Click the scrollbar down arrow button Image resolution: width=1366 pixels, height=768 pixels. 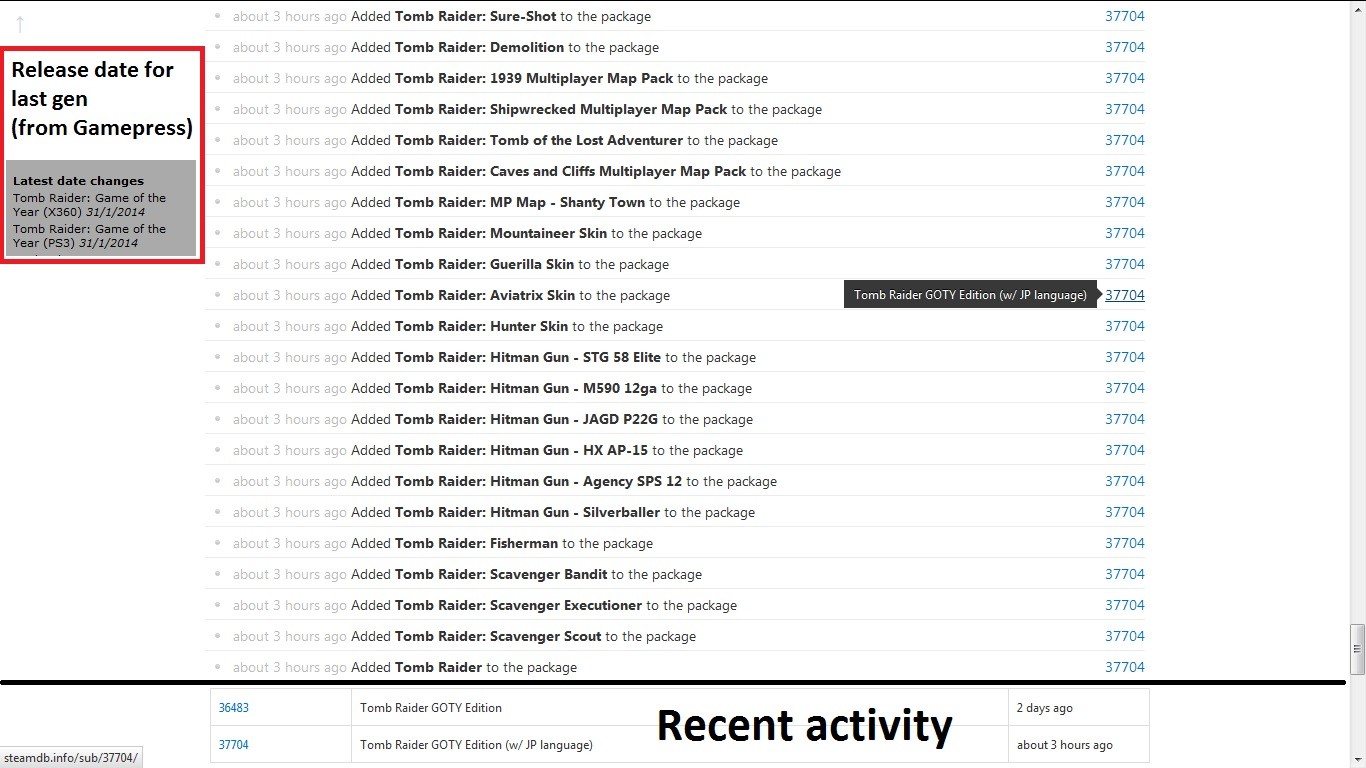point(1357,760)
